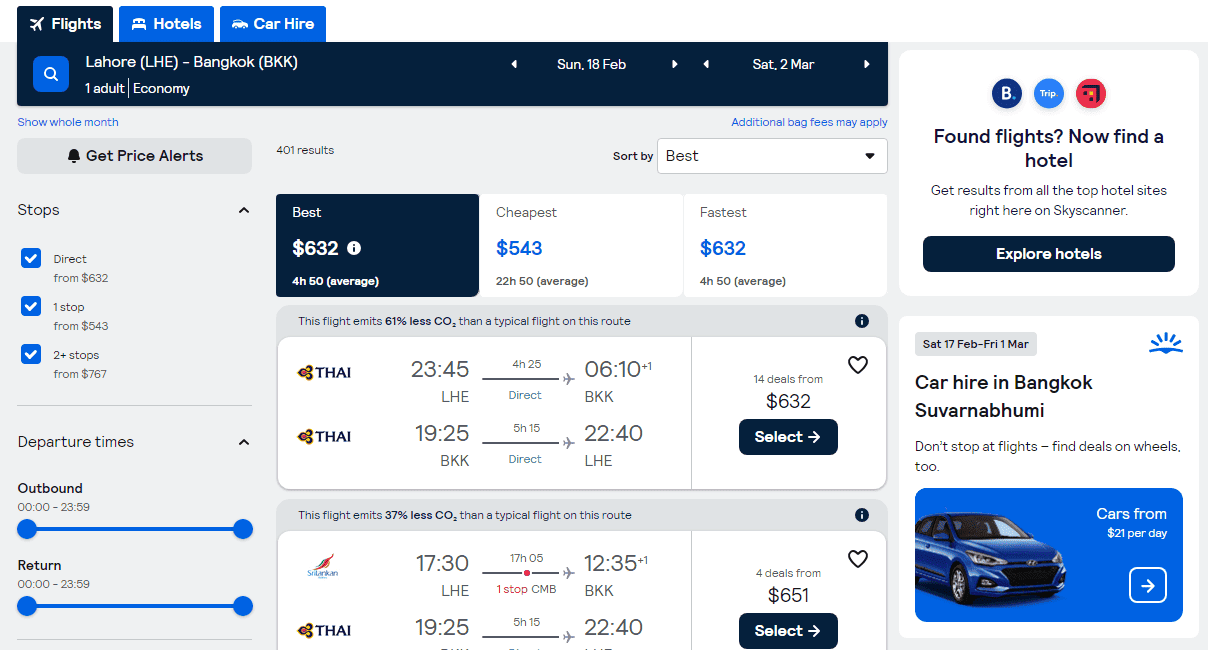Image resolution: width=1208 pixels, height=650 pixels.
Task: Click Outbound slider left handle
Action: [27, 529]
